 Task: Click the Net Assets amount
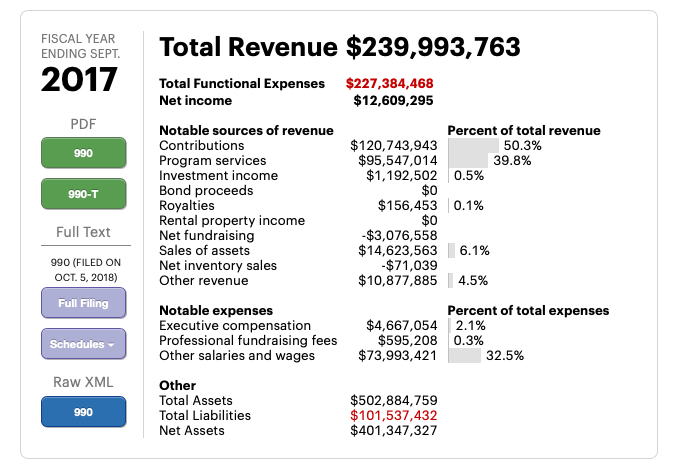click(x=393, y=431)
